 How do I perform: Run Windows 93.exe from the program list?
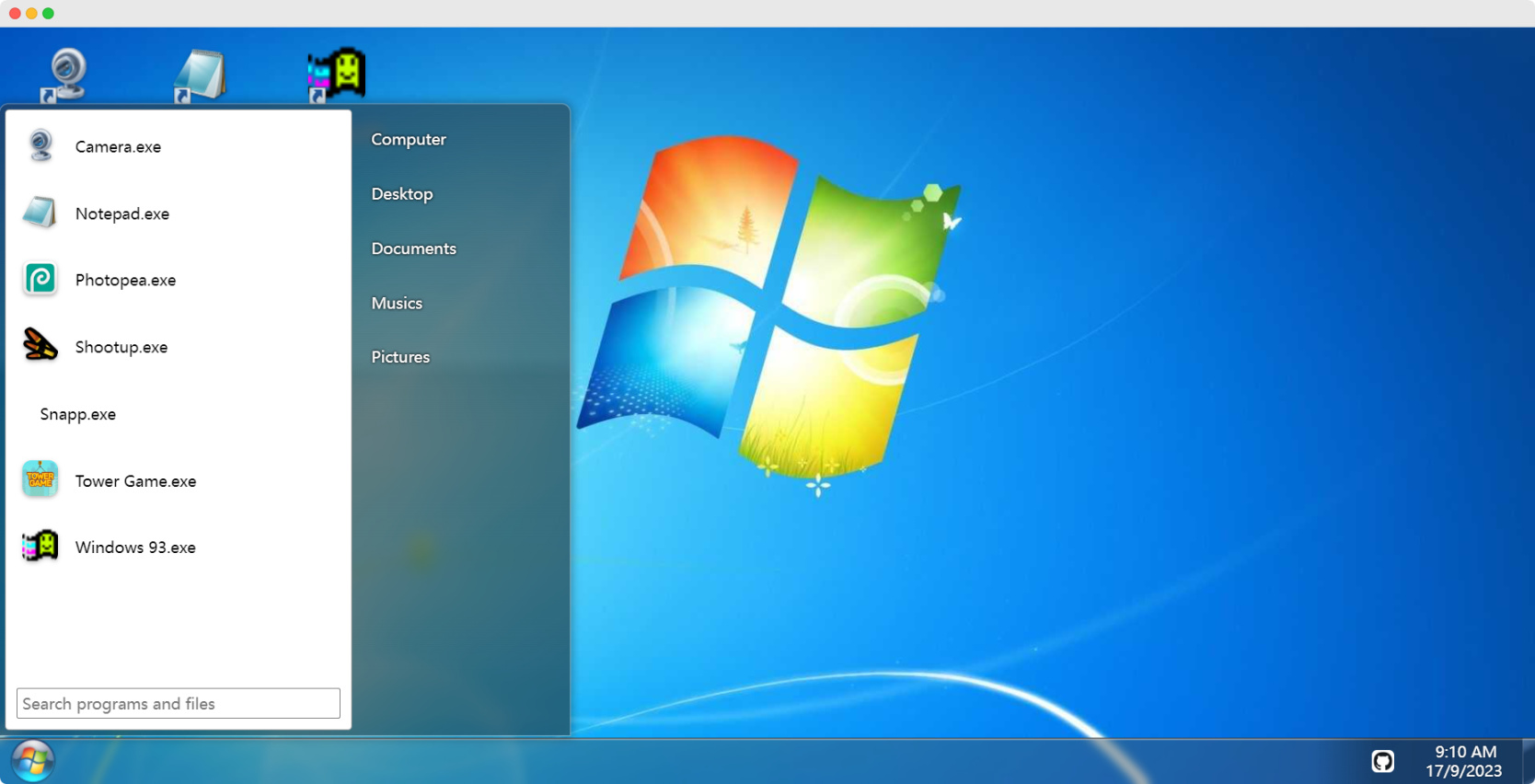135,548
